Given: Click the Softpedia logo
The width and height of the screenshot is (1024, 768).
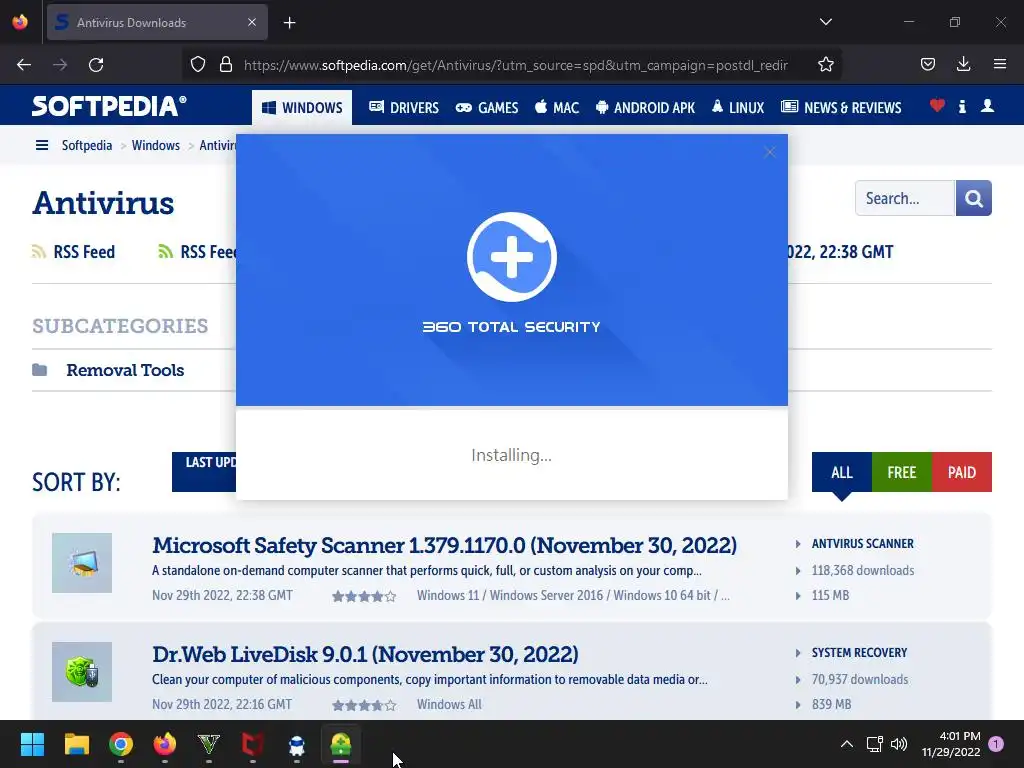Looking at the screenshot, I should point(109,106).
